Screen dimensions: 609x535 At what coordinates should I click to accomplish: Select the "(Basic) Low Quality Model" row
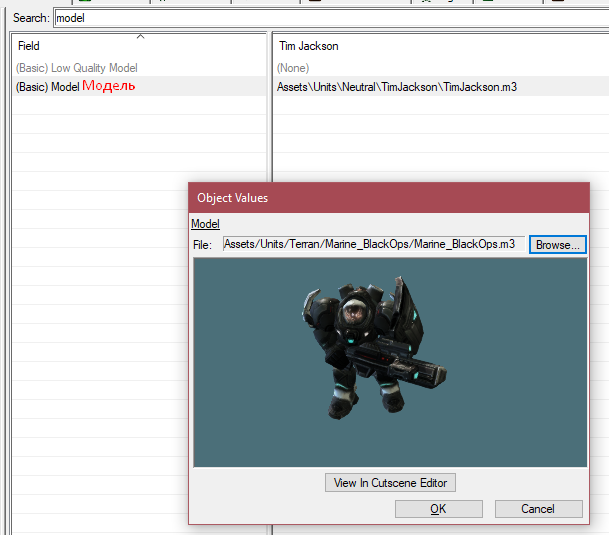139,68
